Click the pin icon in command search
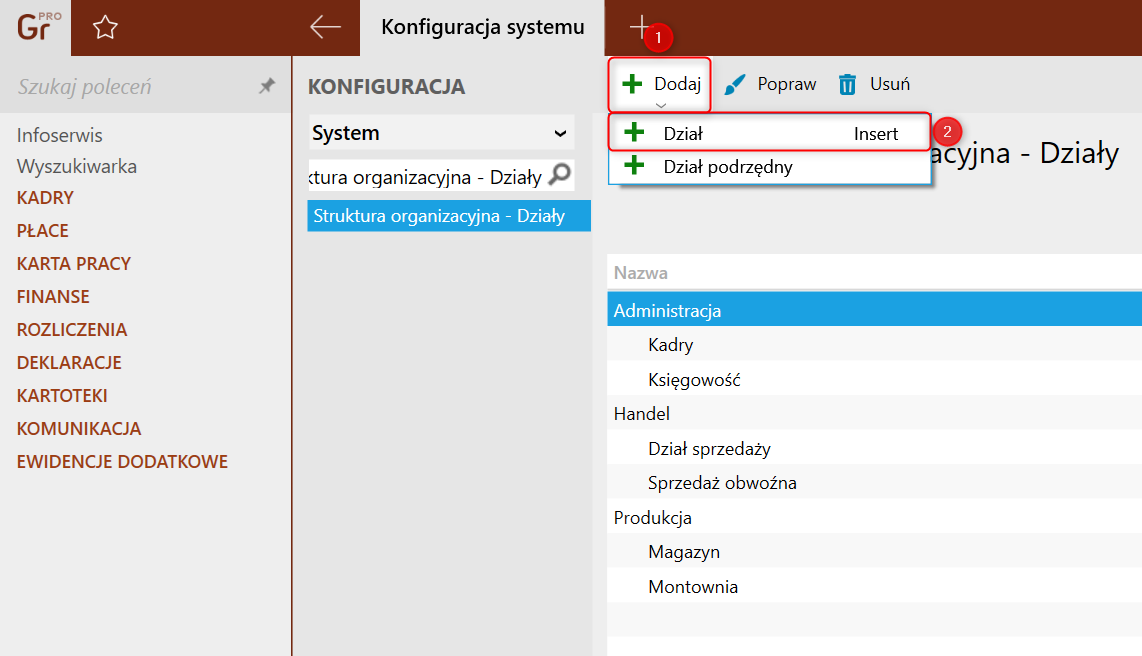 pyautogui.click(x=267, y=87)
